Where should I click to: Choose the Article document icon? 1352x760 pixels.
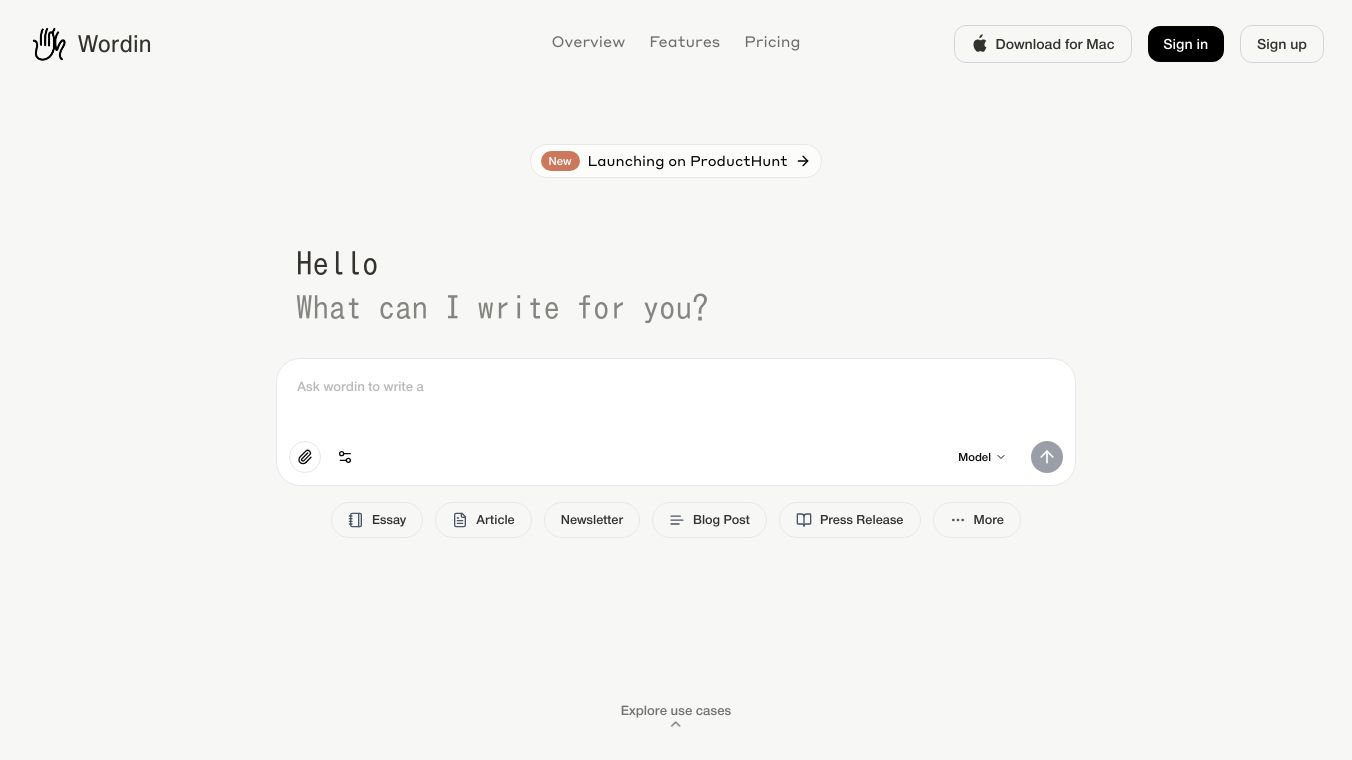460,520
